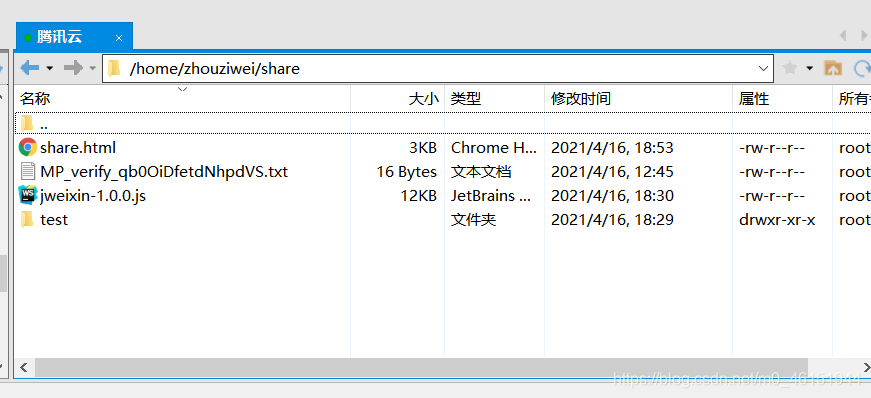The width and height of the screenshot is (871, 398).
Task: Click the drwxr-xr-x permission cell
Action: tap(777, 220)
